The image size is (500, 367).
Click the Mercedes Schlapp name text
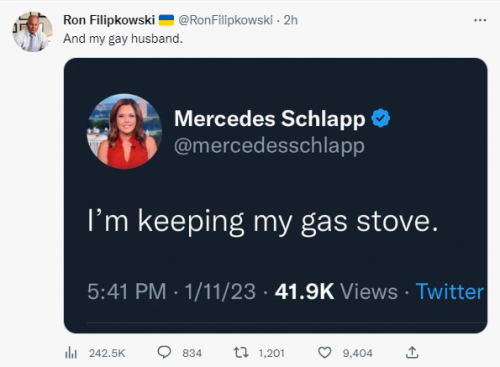[x=269, y=119]
